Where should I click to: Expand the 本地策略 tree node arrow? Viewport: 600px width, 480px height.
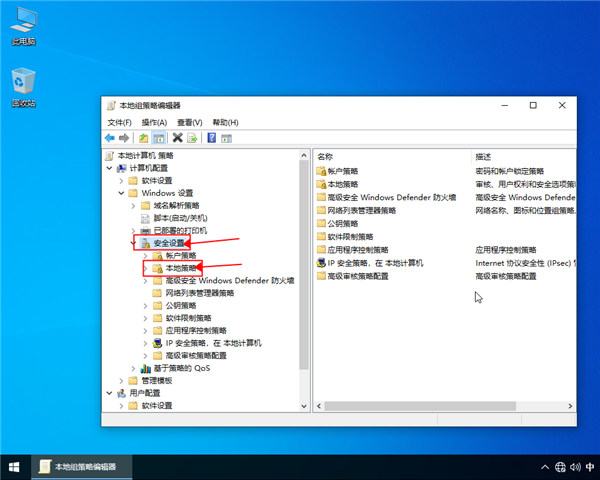tap(146, 268)
